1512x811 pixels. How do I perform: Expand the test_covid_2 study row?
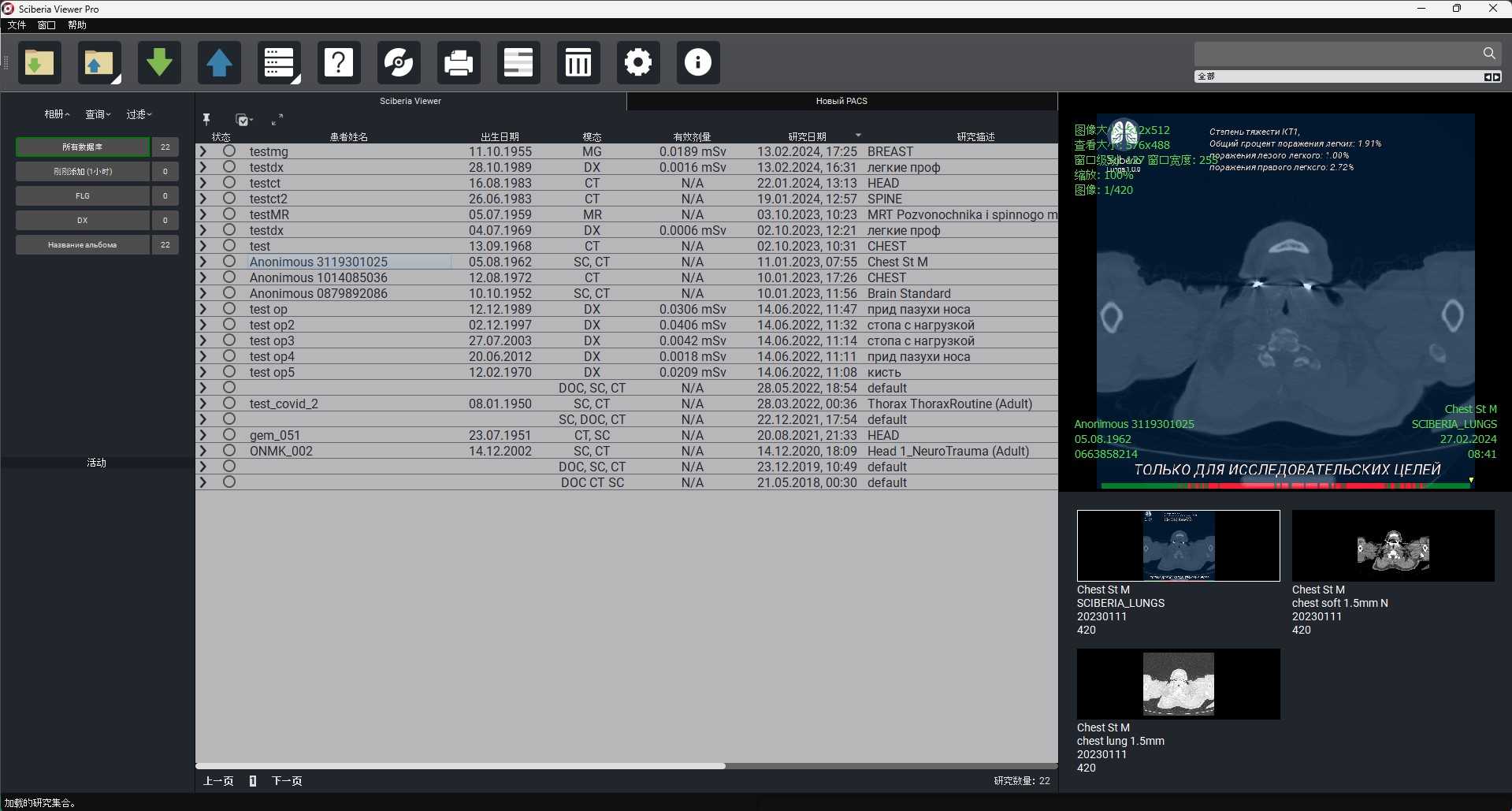click(203, 404)
